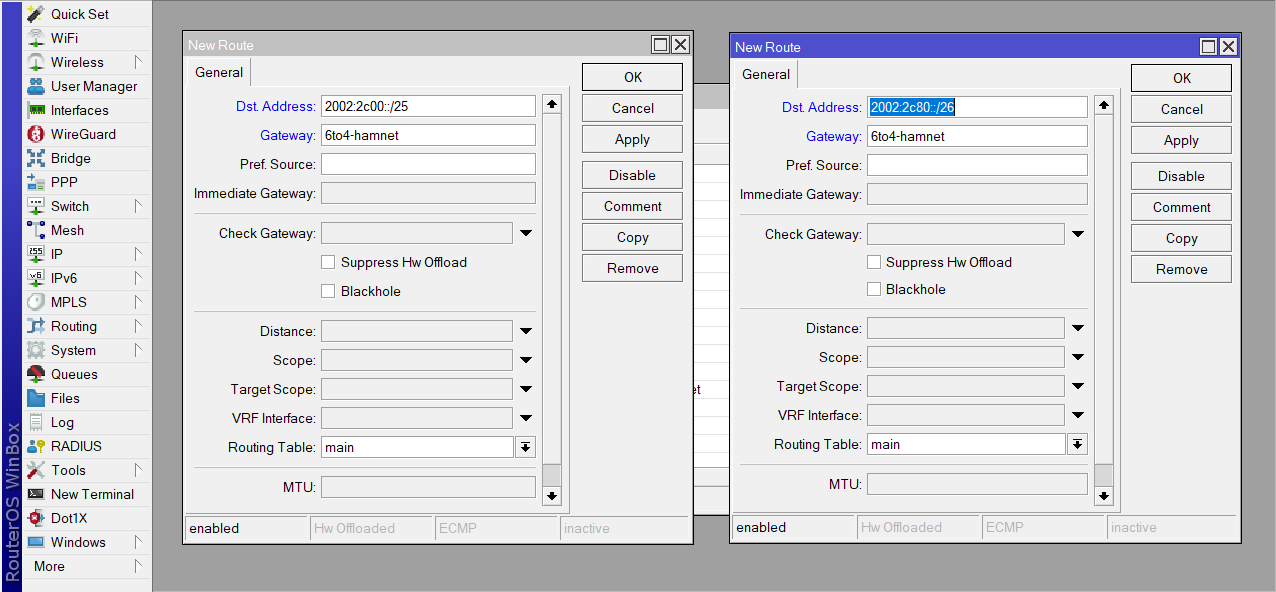Image resolution: width=1276 pixels, height=592 pixels.
Task: Check Suppress Hw Offload in right New Route window
Action: coord(874,262)
